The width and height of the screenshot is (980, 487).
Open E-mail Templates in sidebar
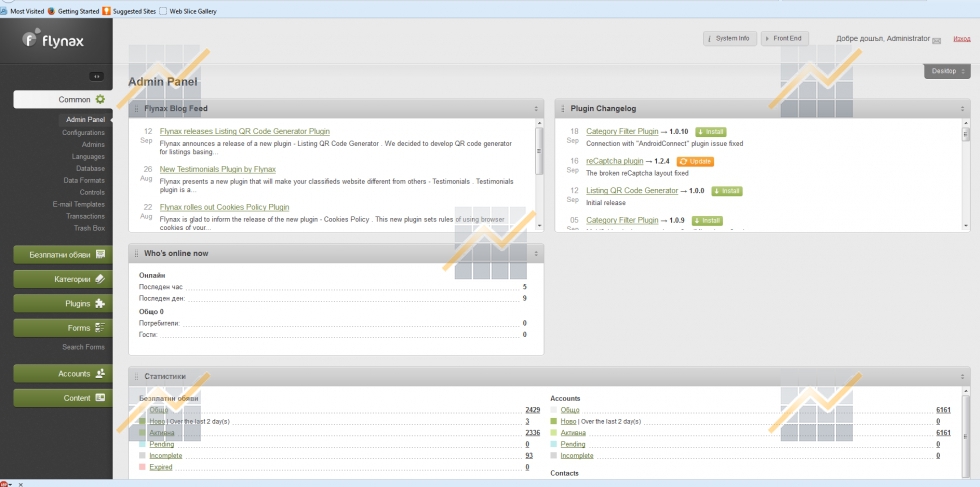79,204
